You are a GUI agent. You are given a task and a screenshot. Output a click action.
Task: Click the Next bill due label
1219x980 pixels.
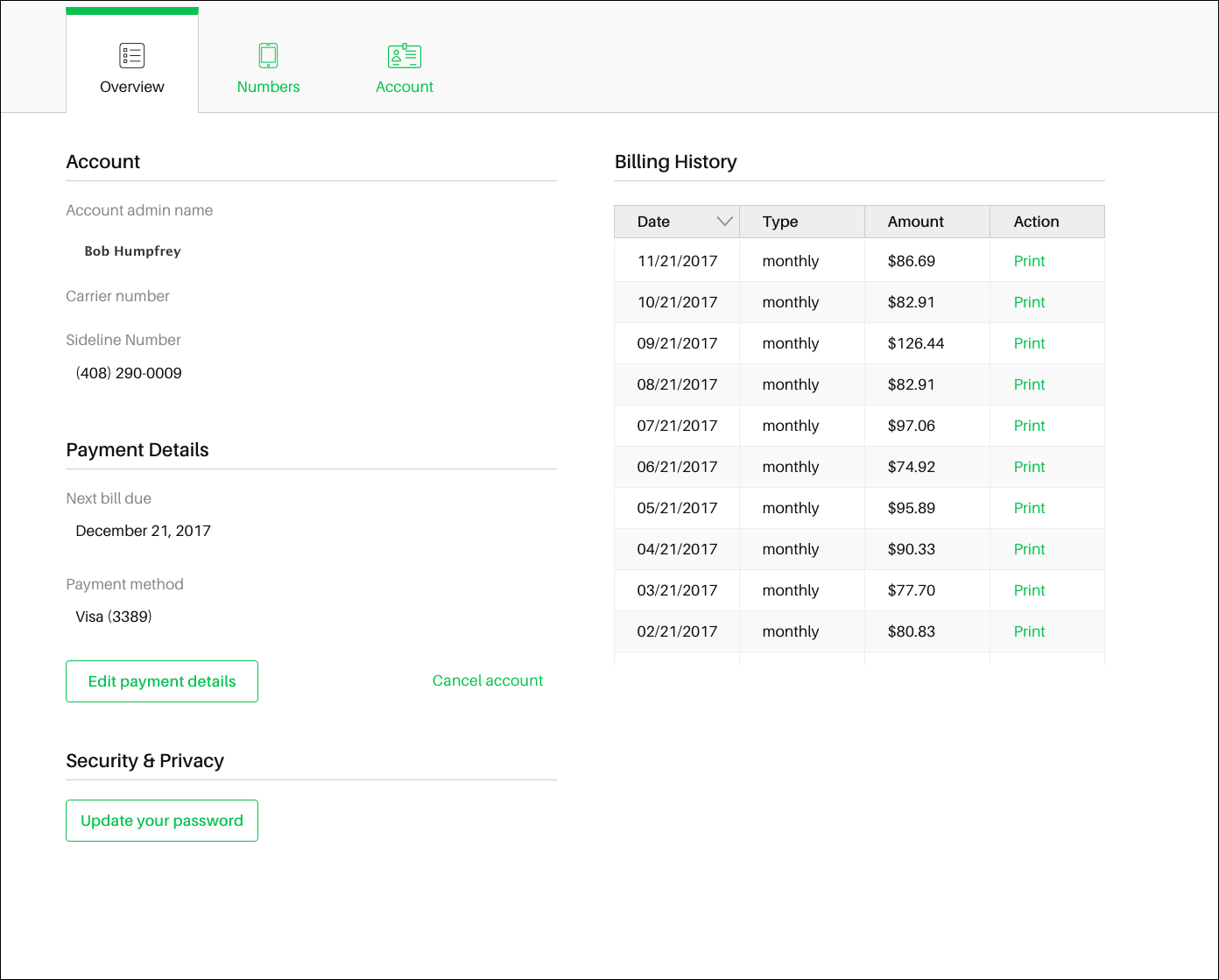coord(109,498)
